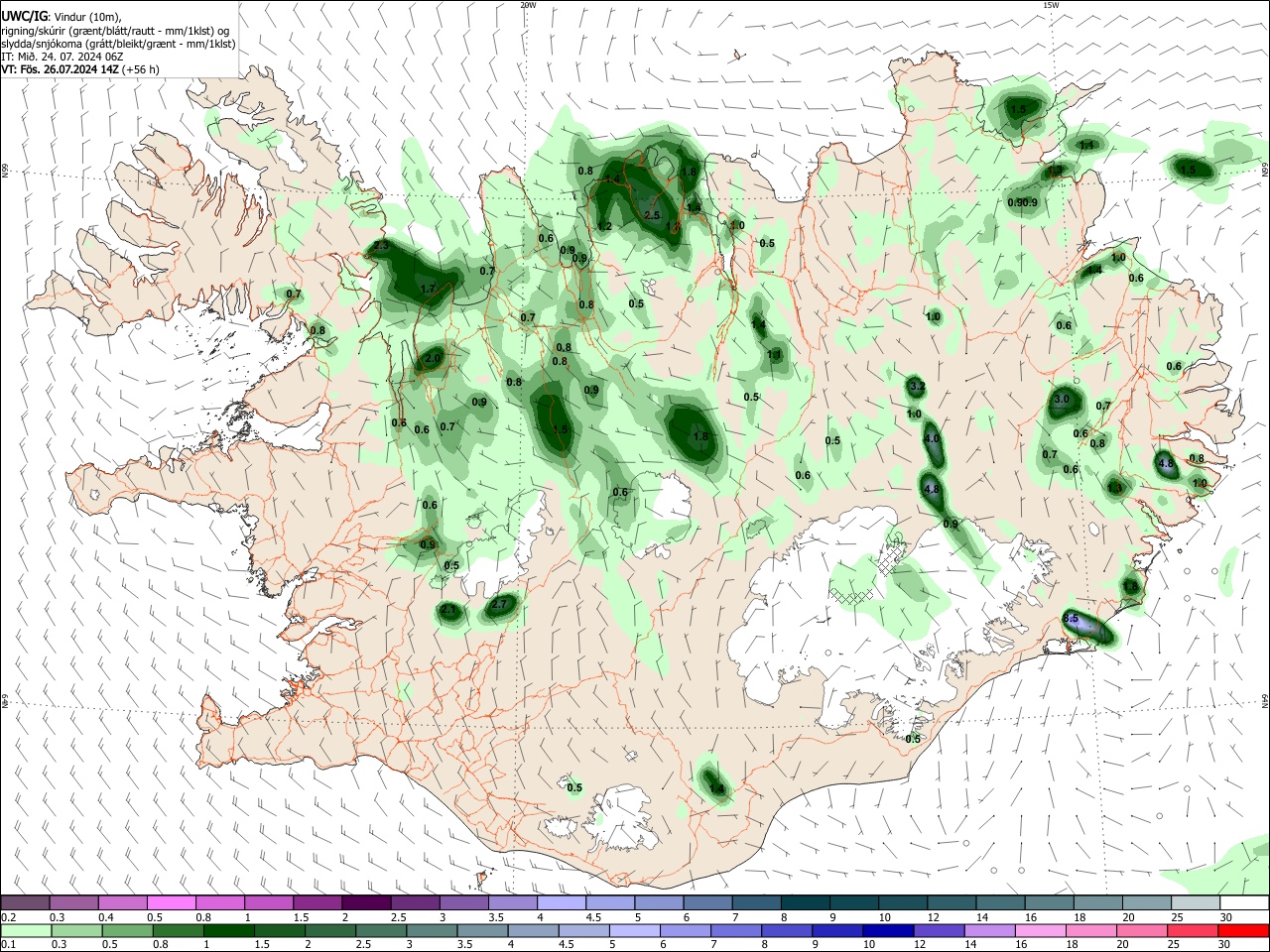This screenshot has width=1270, height=952.
Task: Click the '0.90.9' overlapping value in the northeast
Action: 1023,202
